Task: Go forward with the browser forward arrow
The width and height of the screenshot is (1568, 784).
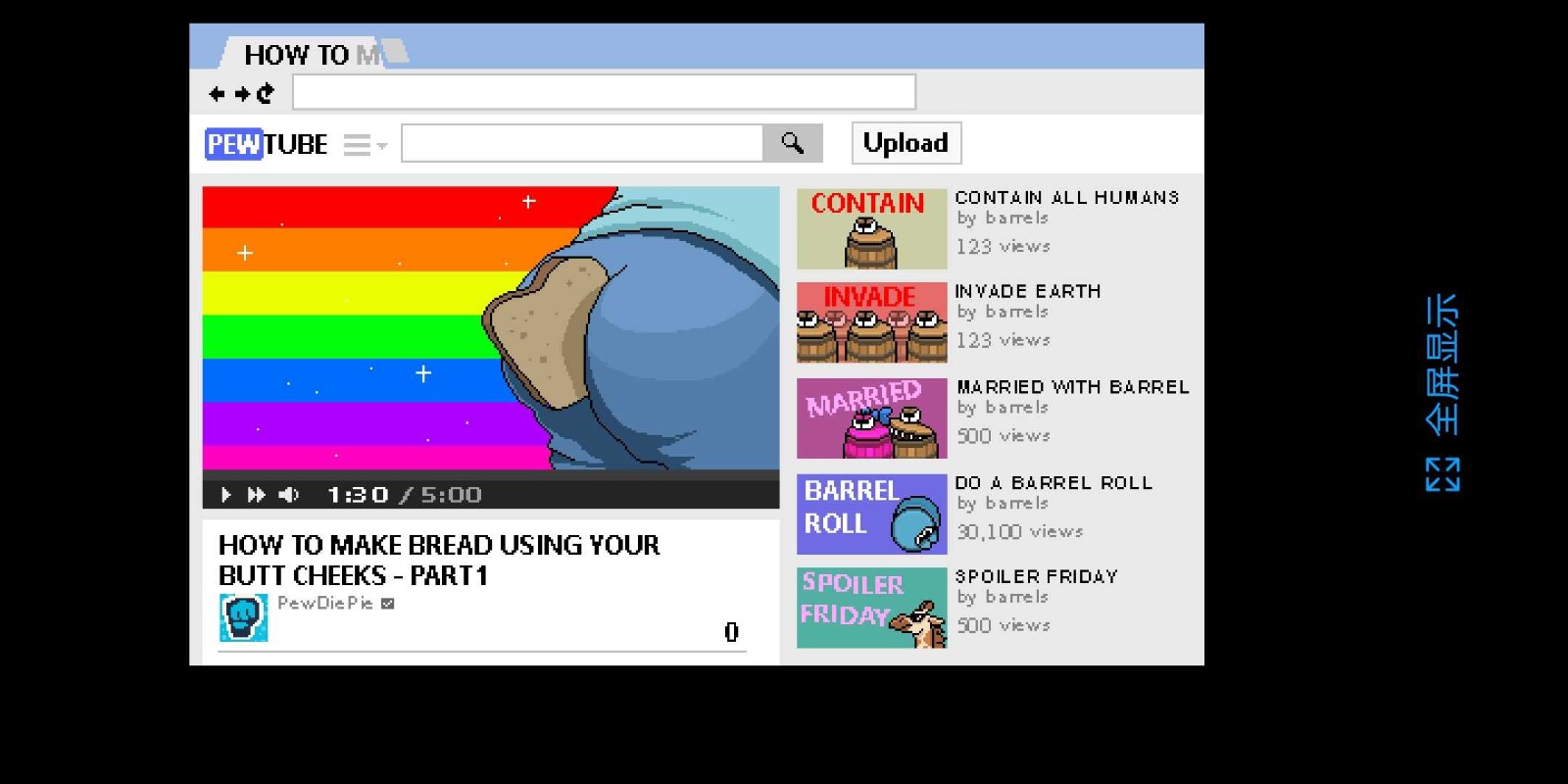Action: 241,93
